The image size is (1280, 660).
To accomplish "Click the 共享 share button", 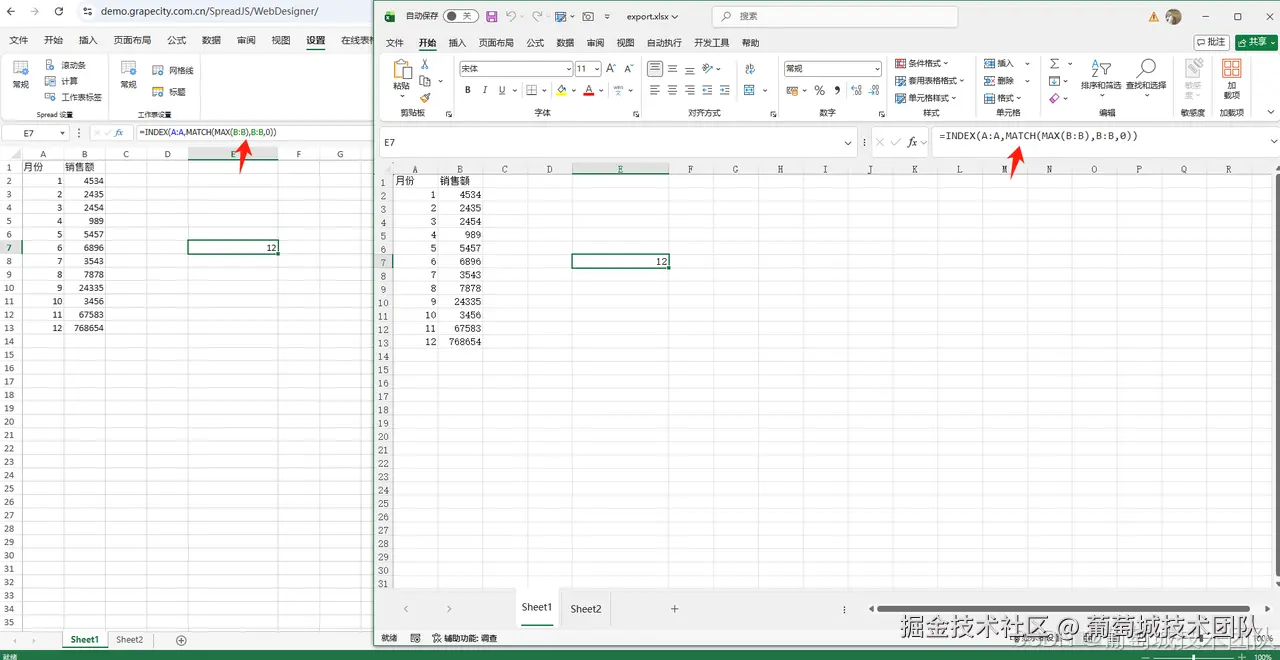I will pos(1255,42).
